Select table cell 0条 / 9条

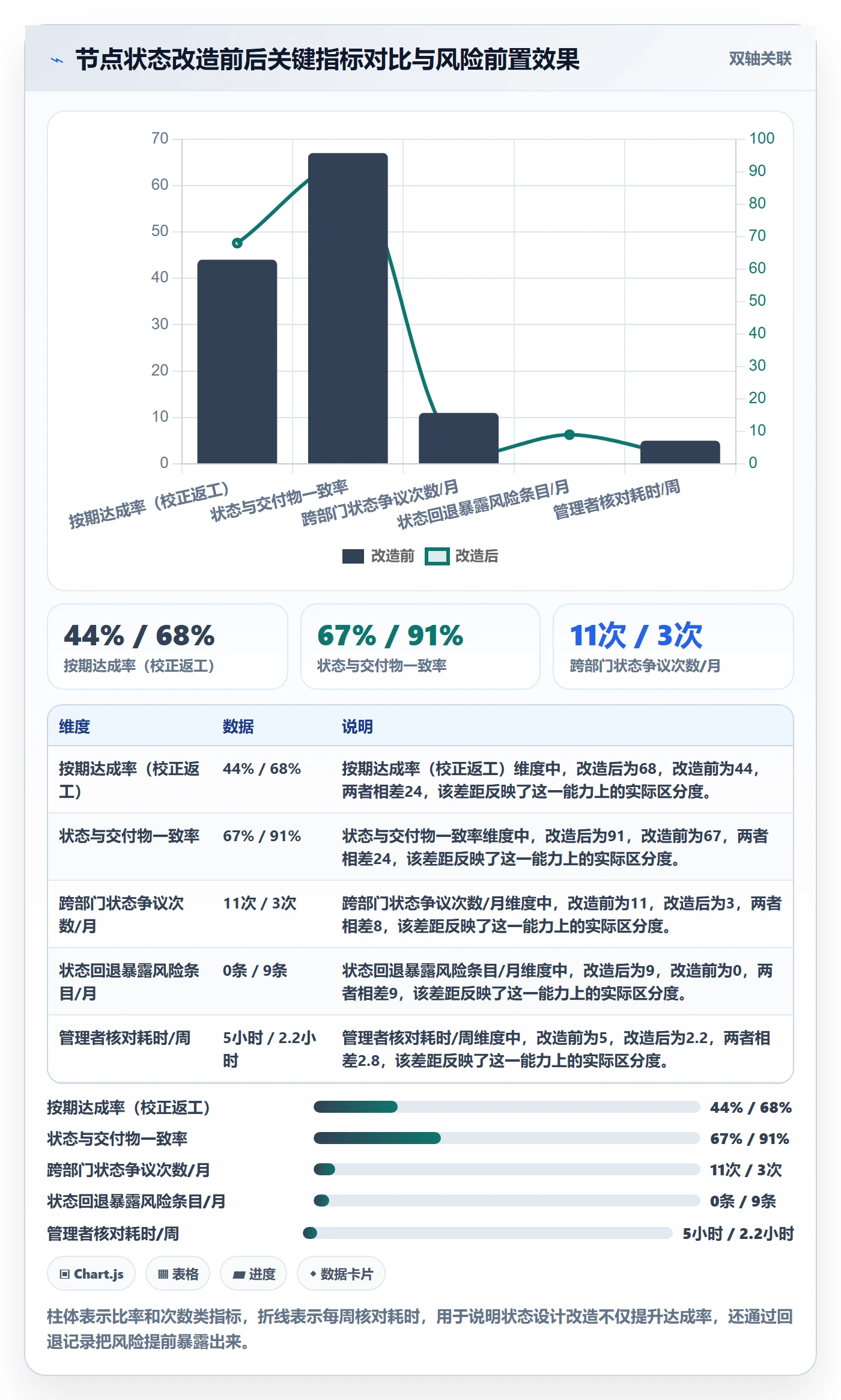click(255, 970)
